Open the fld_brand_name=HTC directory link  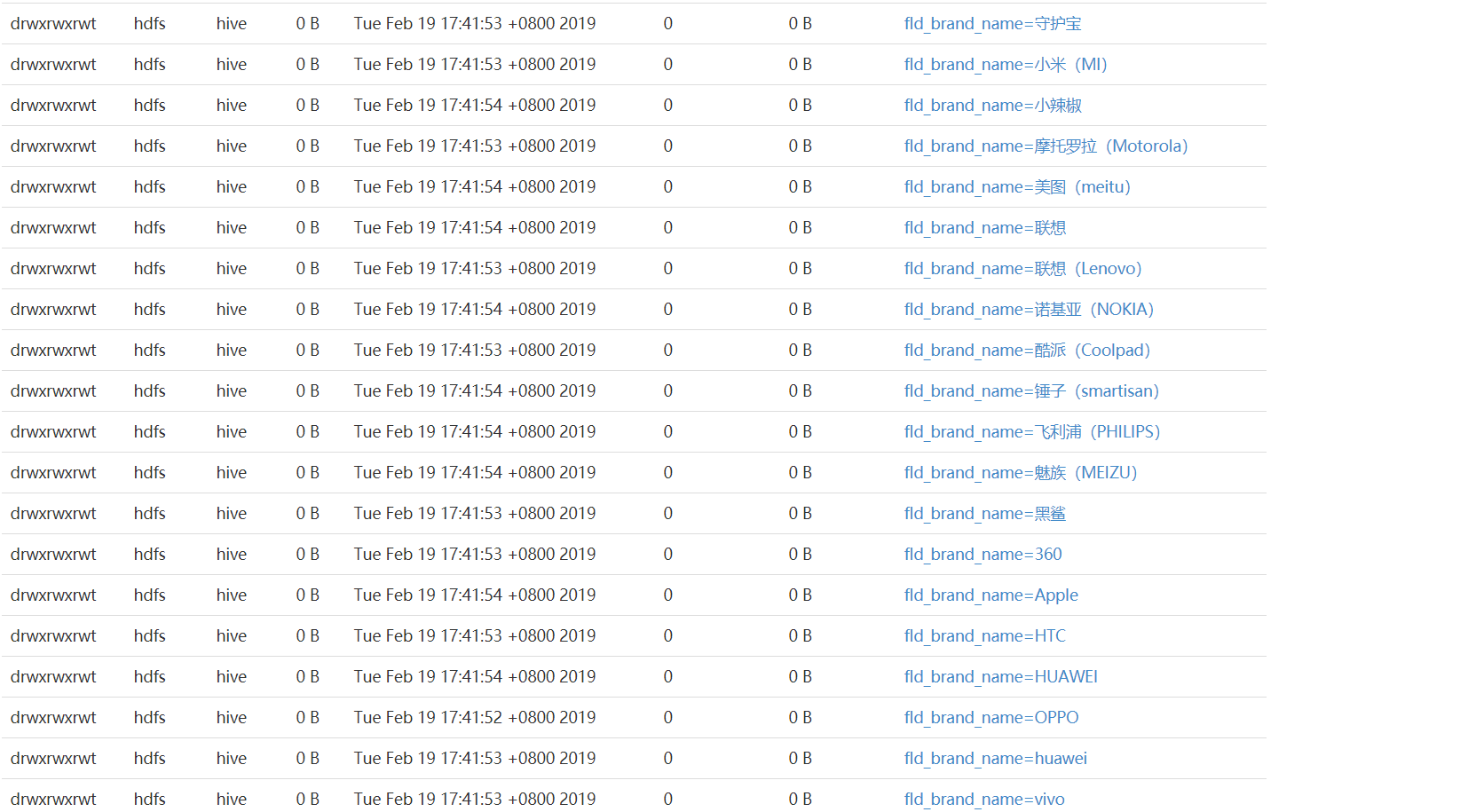(985, 636)
